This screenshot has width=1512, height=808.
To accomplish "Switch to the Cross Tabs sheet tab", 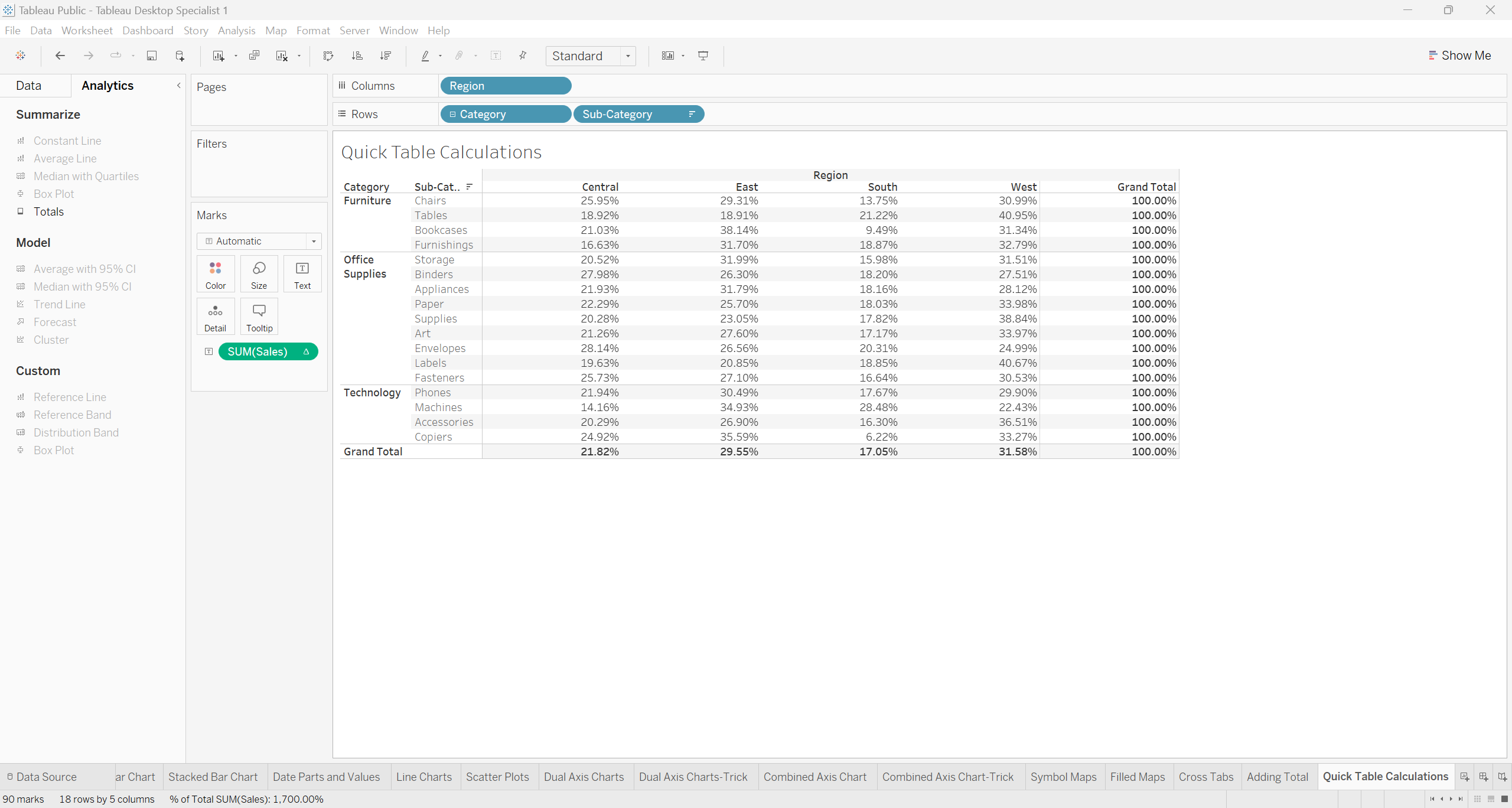I will tap(1205, 777).
